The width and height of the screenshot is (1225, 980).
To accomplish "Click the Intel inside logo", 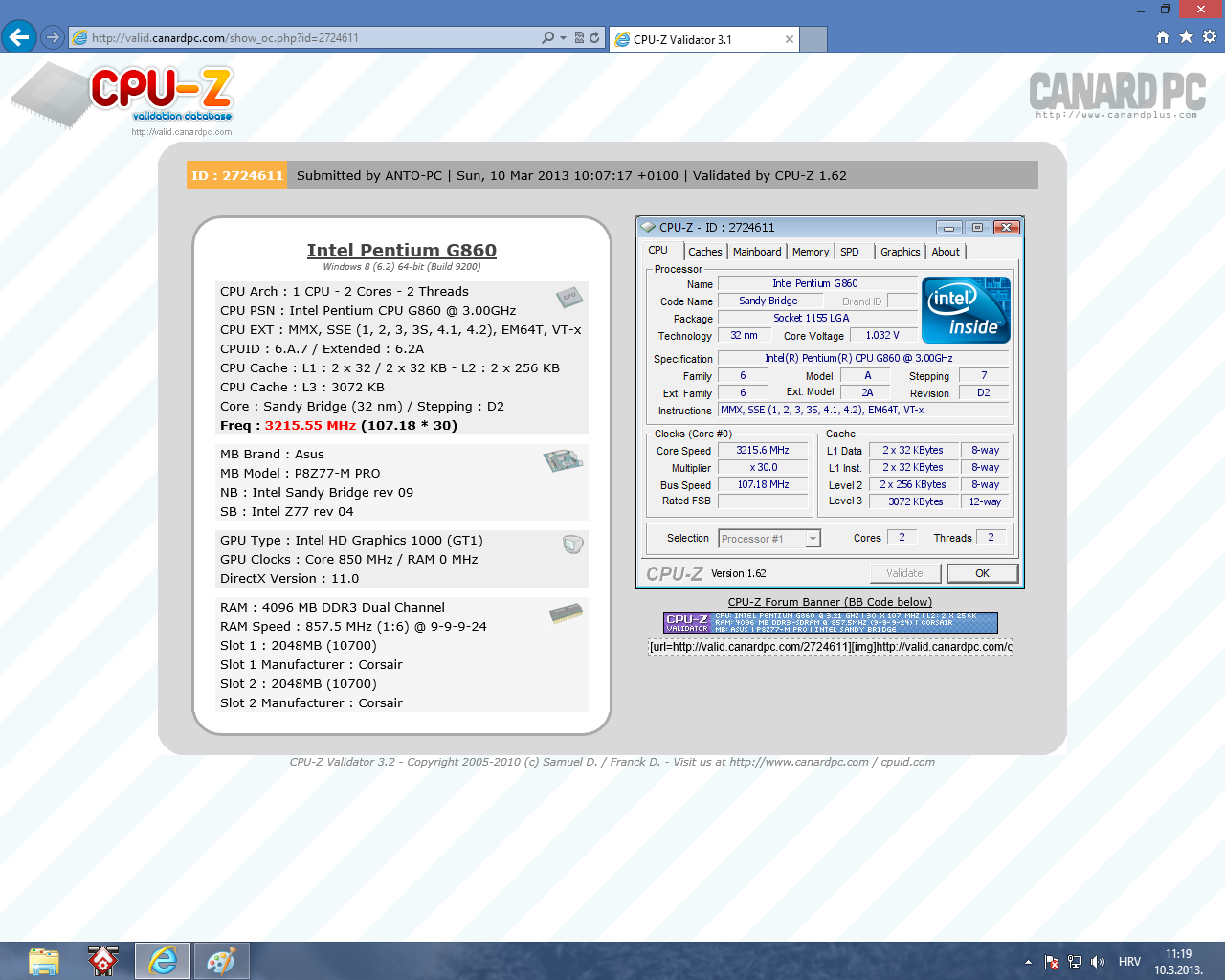I will [966, 310].
